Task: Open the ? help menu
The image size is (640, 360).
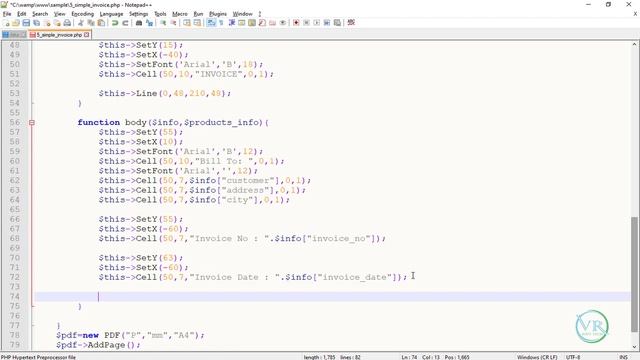Action: pos(260,14)
